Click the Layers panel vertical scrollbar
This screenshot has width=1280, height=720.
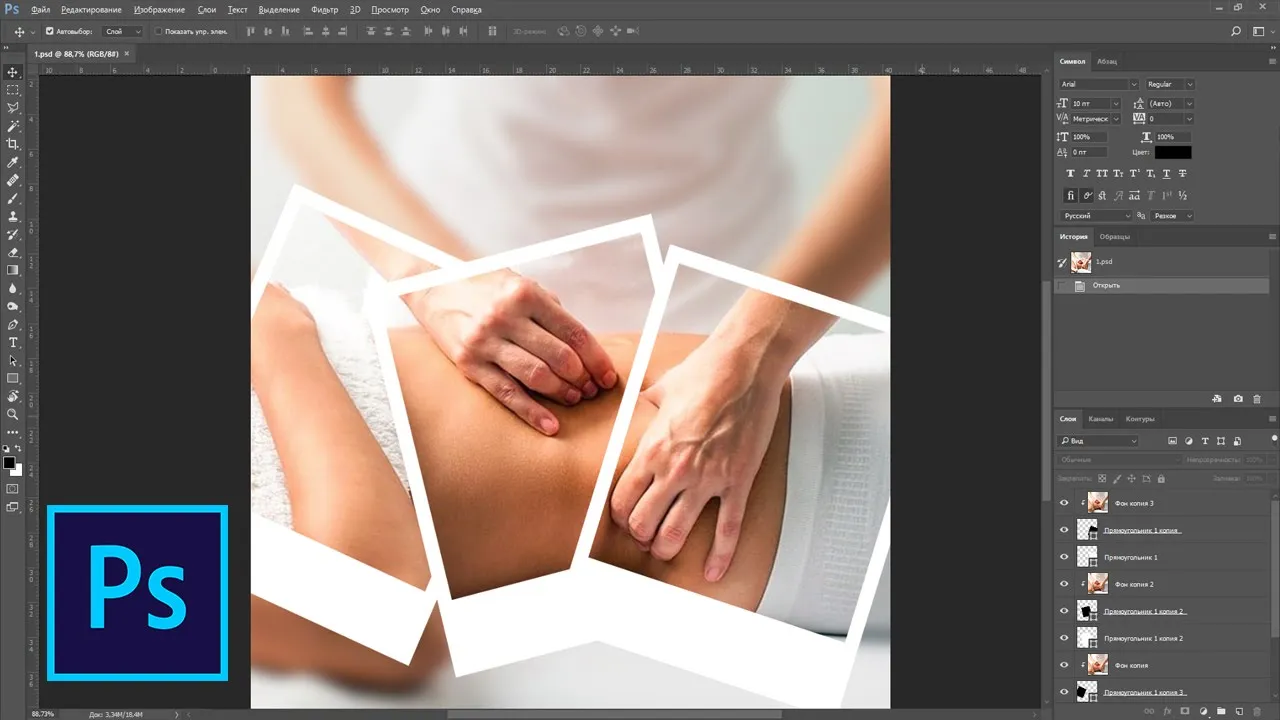tap(1276, 570)
